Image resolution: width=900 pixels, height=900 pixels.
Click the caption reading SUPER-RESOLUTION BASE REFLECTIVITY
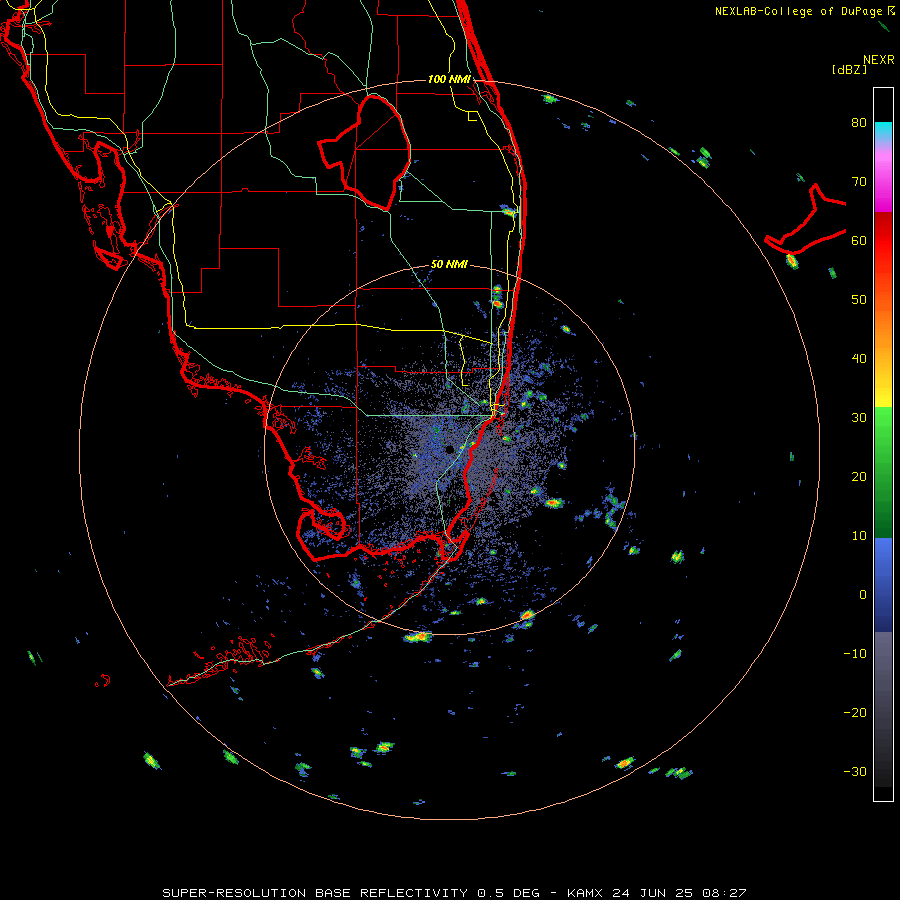[x=315, y=893]
